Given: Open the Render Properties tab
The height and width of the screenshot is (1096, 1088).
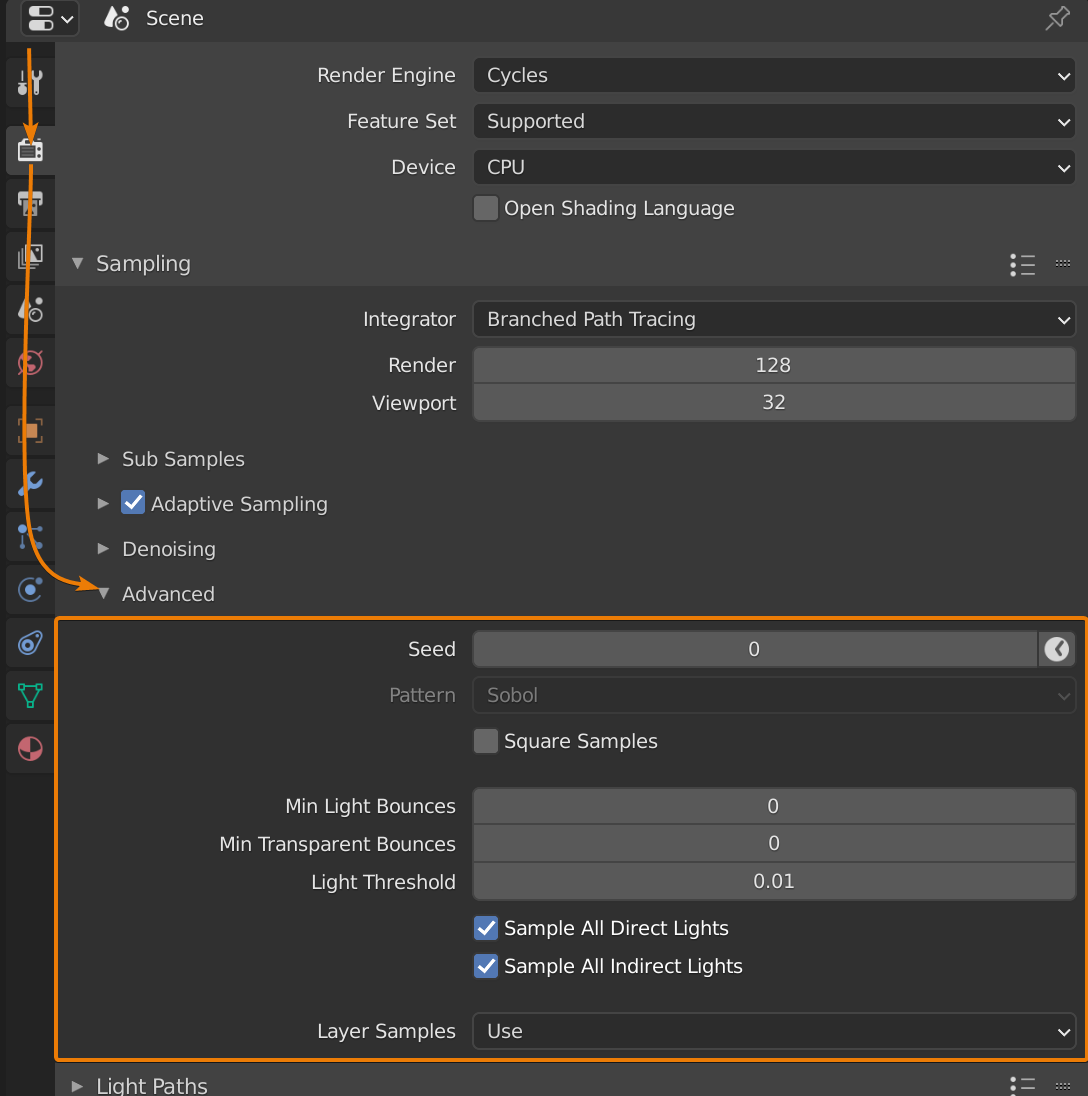Looking at the screenshot, I should click(29, 150).
